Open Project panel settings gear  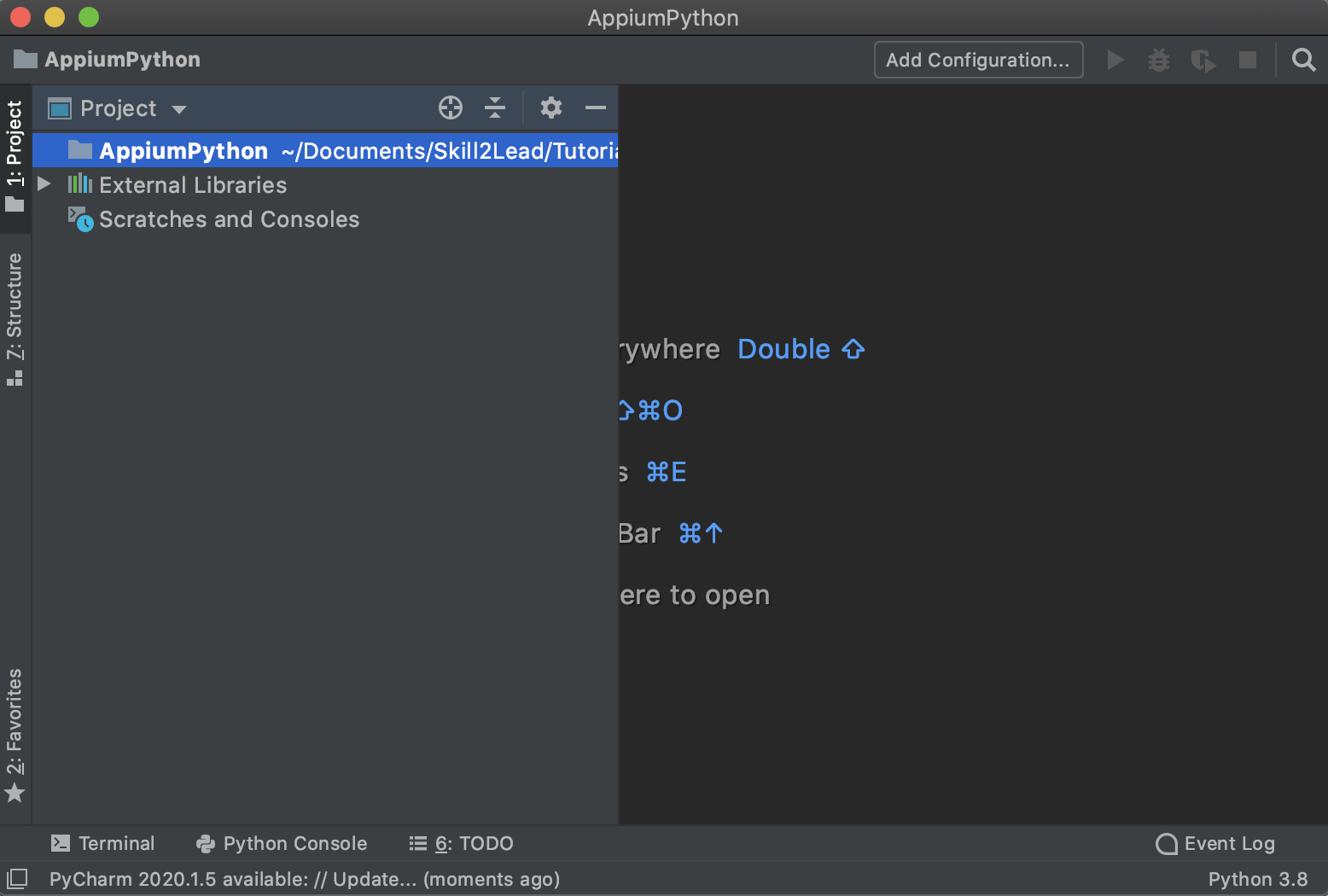pyautogui.click(x=551, y=108)
